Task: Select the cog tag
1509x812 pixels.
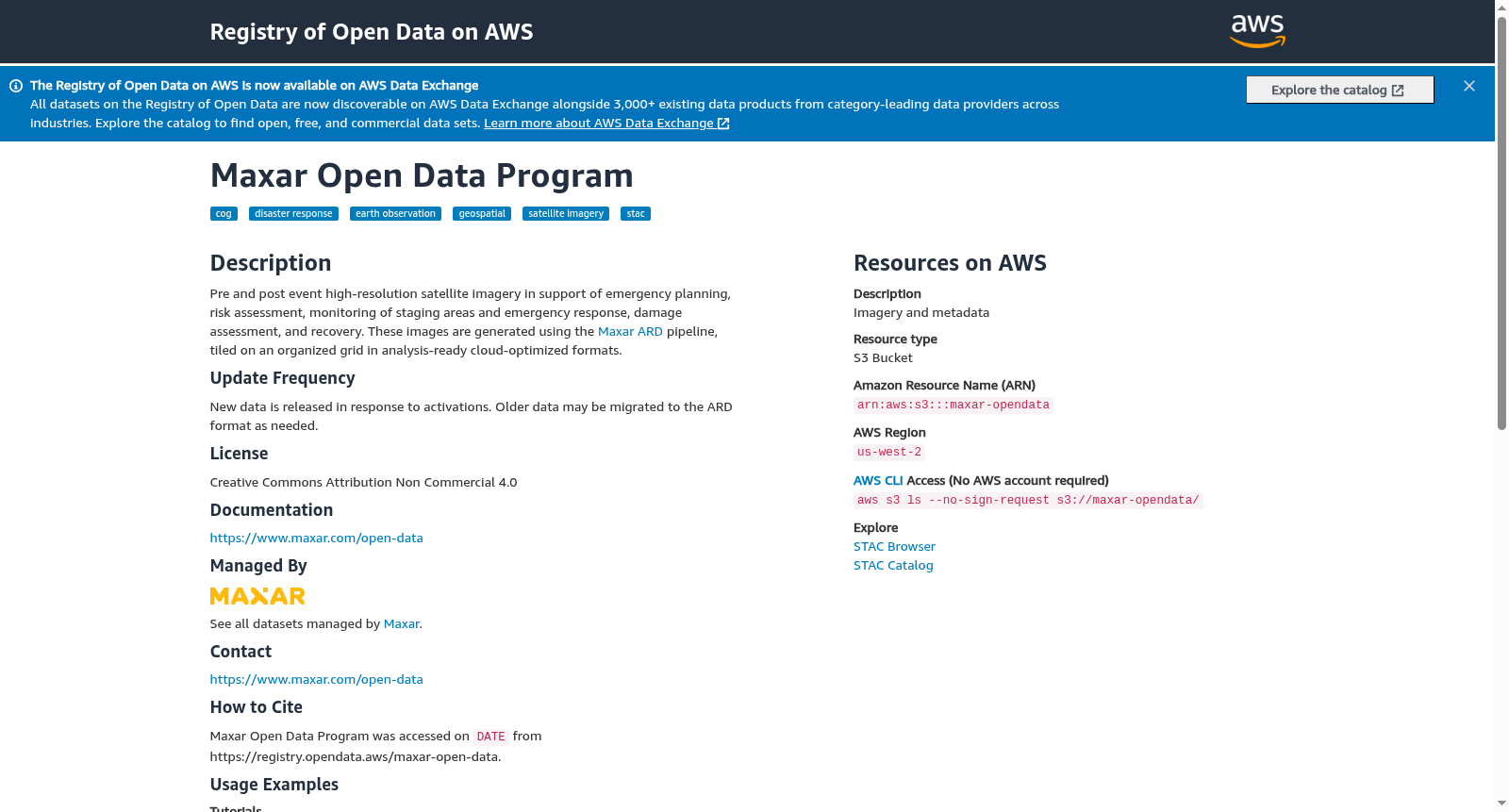Action: click(224, 214)
